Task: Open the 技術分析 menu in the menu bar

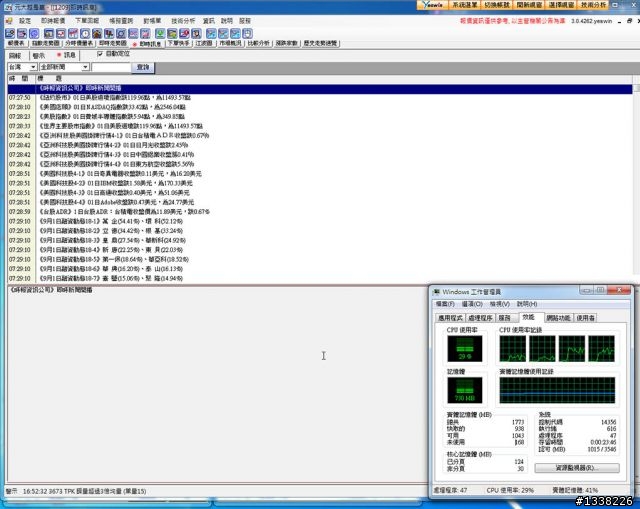Action: (183, 20)
